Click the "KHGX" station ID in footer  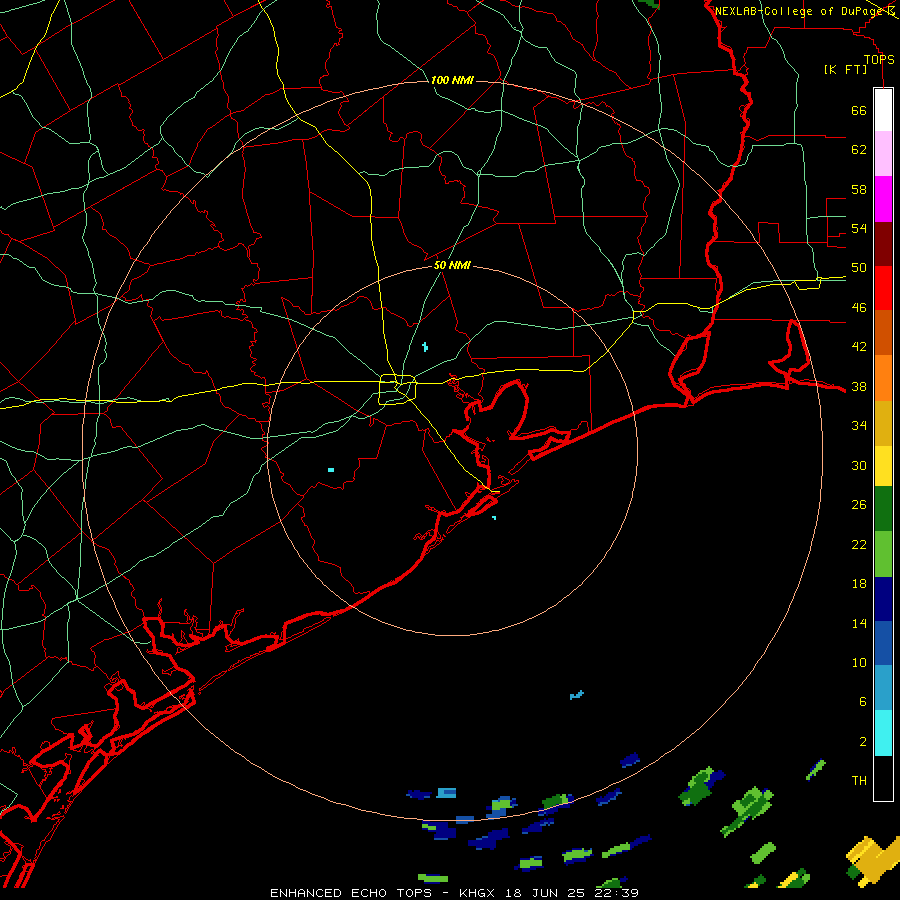479,893
